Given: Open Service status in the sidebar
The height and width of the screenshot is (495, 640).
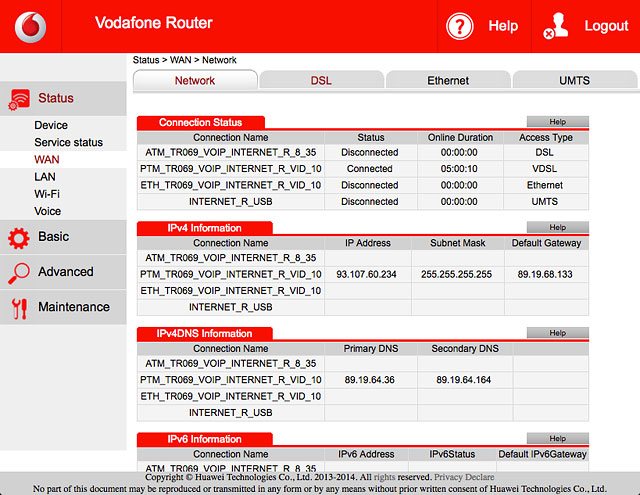Looking at the screenshot, I should [x=69, y=142].
